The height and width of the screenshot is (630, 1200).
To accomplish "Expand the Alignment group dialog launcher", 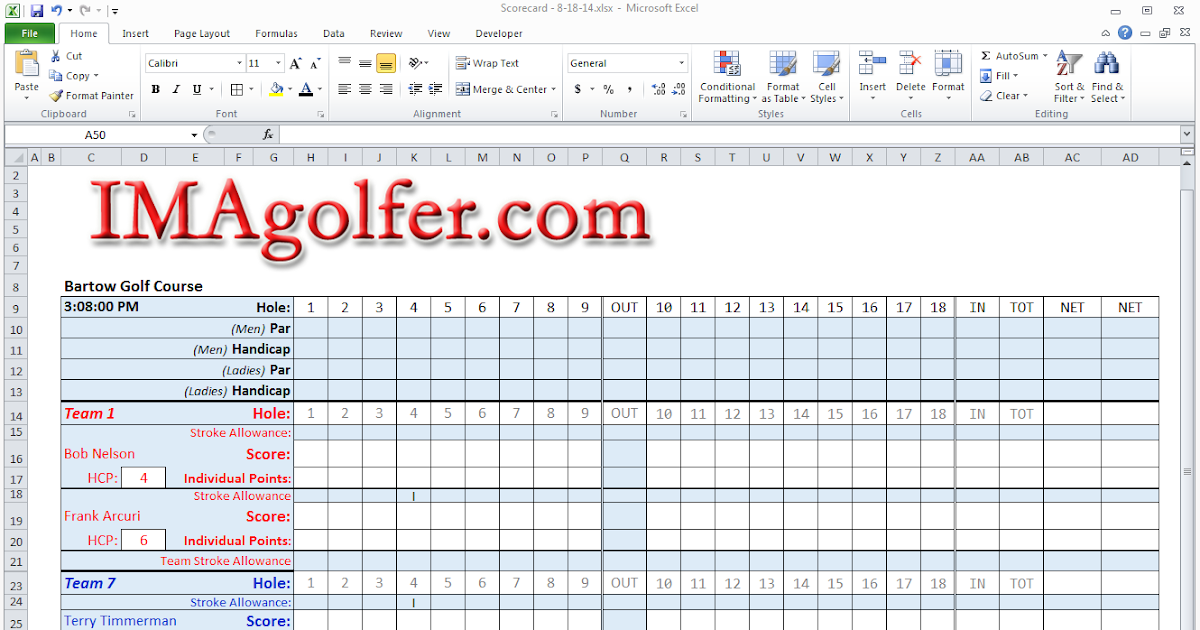I will (555, 115).
